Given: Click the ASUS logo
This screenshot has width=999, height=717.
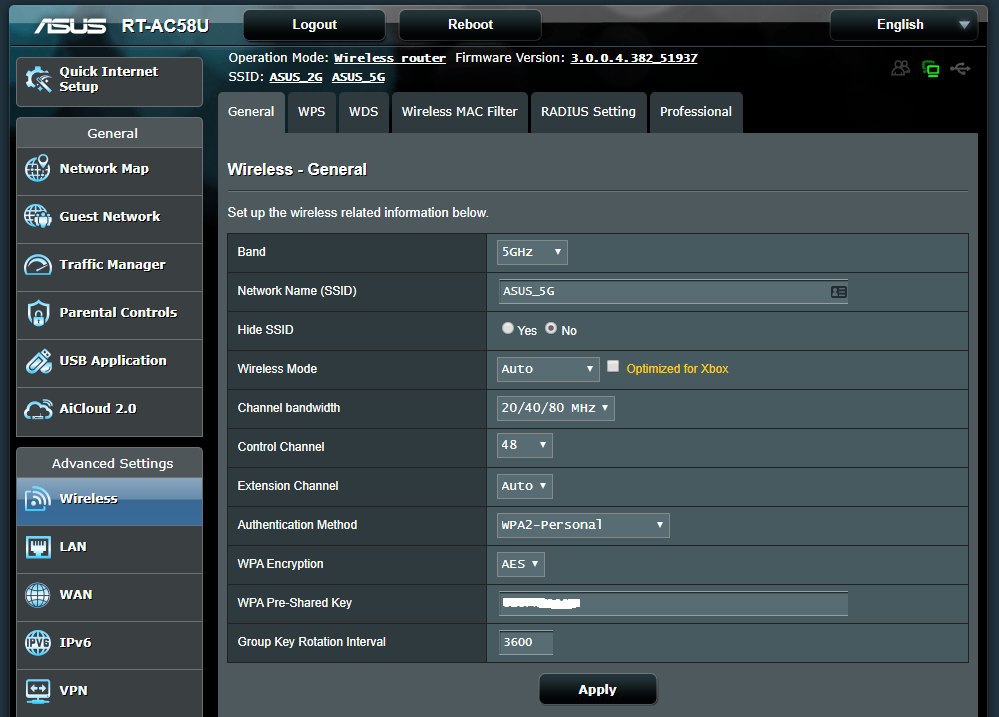Looking at the screenshot, I should pos(70,25).
